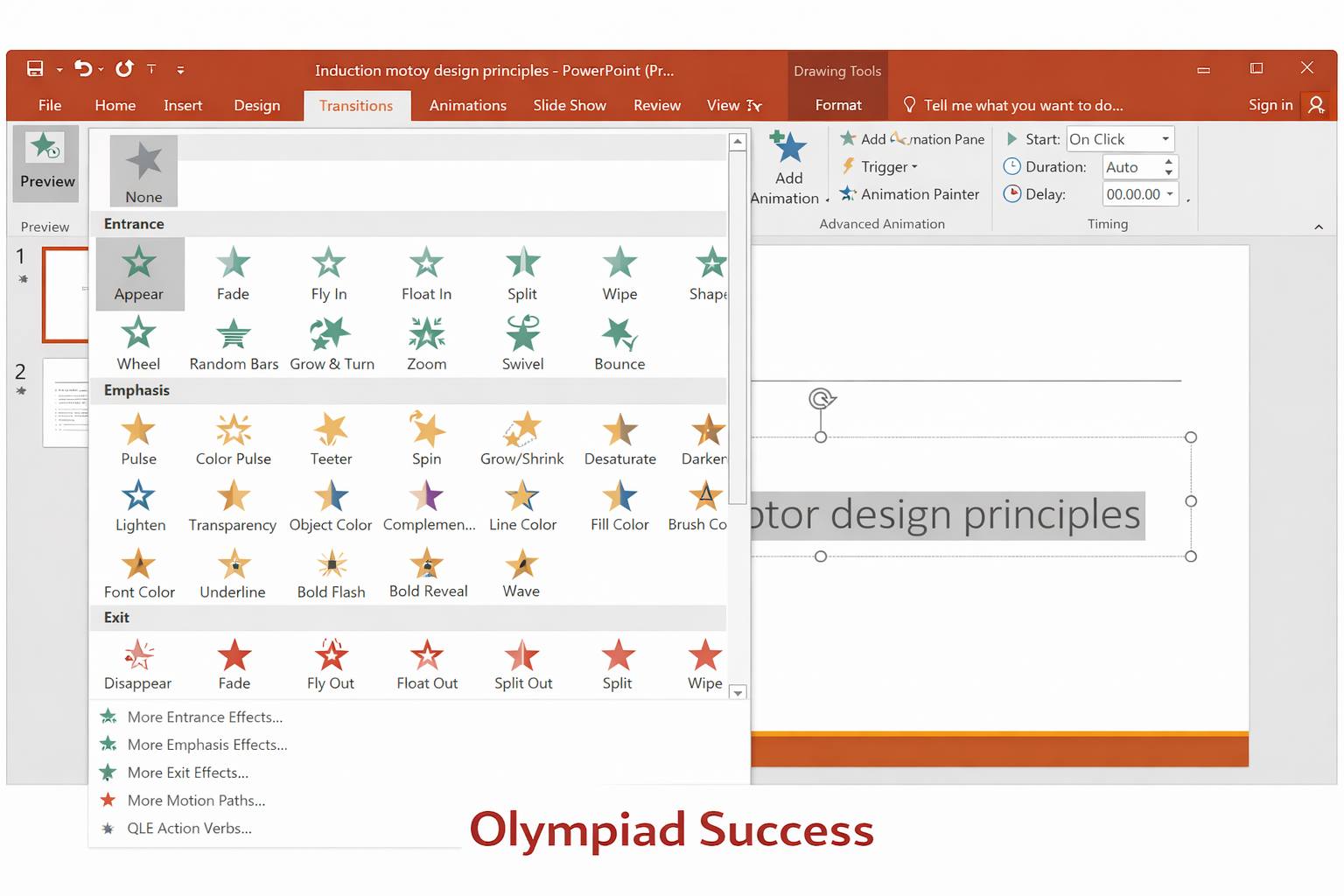Select the Fly Out exit animation
The width and height of the screenshot is (1344, 896).
pos(330,664)
